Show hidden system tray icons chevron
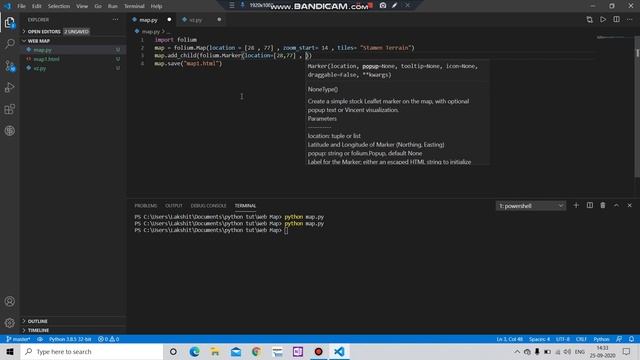Image resolution: width=640 pixels, height=360 pixels. [517, 351]
